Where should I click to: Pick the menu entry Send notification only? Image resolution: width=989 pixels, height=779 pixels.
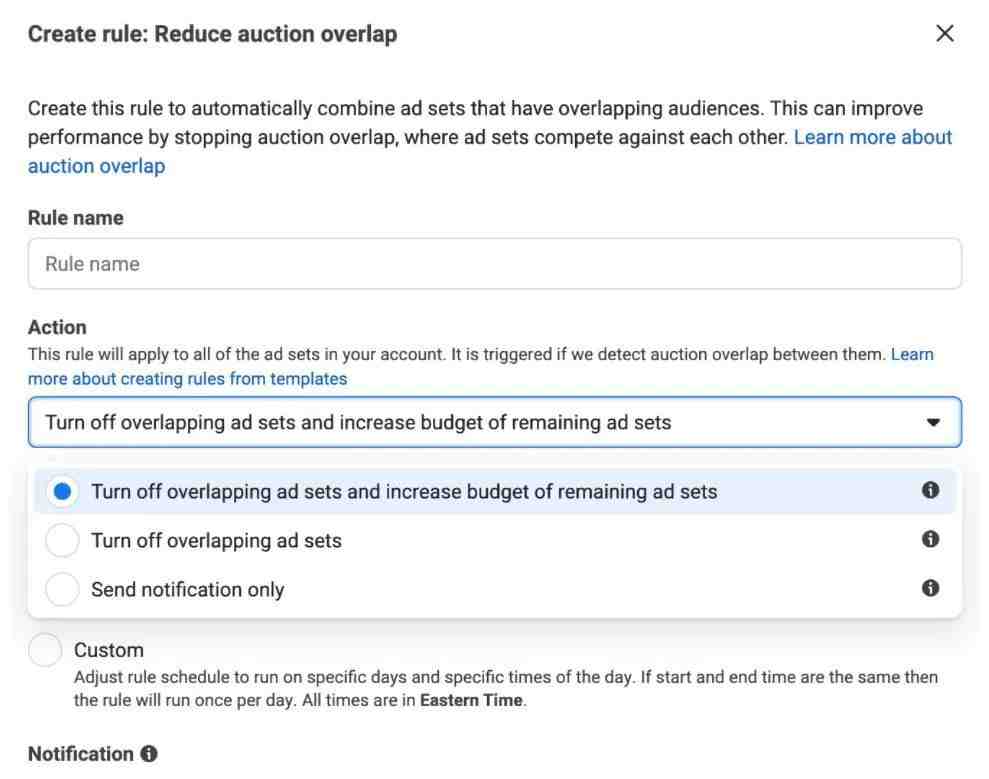[494, 589]
